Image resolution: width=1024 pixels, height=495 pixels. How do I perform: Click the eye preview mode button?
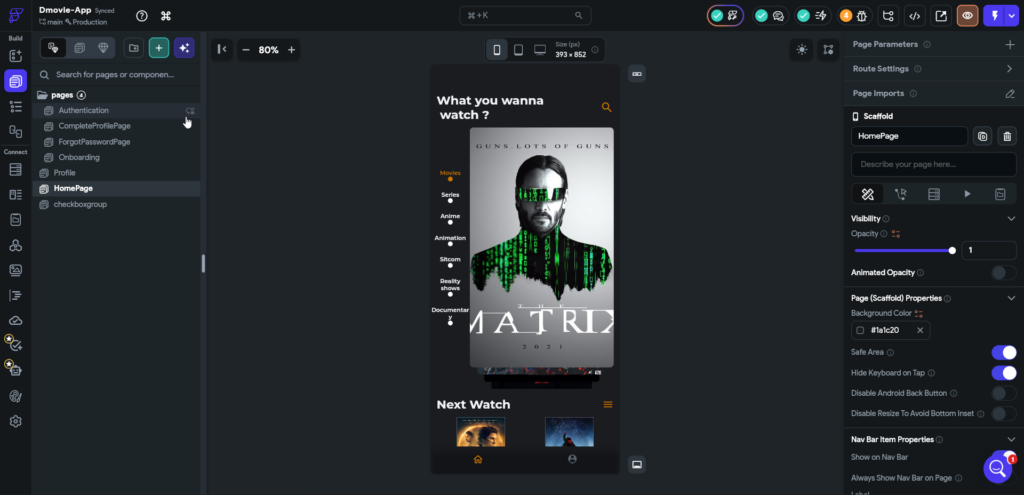coord(967,16)
